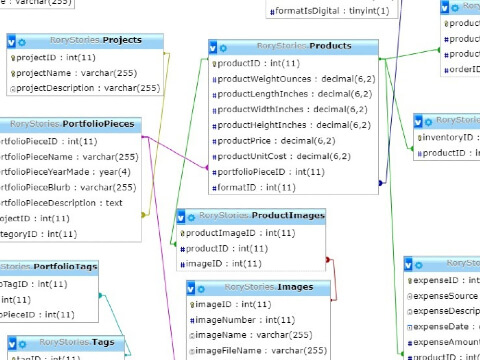Click the key icon beside projectName
Image resolution: width=480 pixels, height=360 pixels.
(13, 74)
